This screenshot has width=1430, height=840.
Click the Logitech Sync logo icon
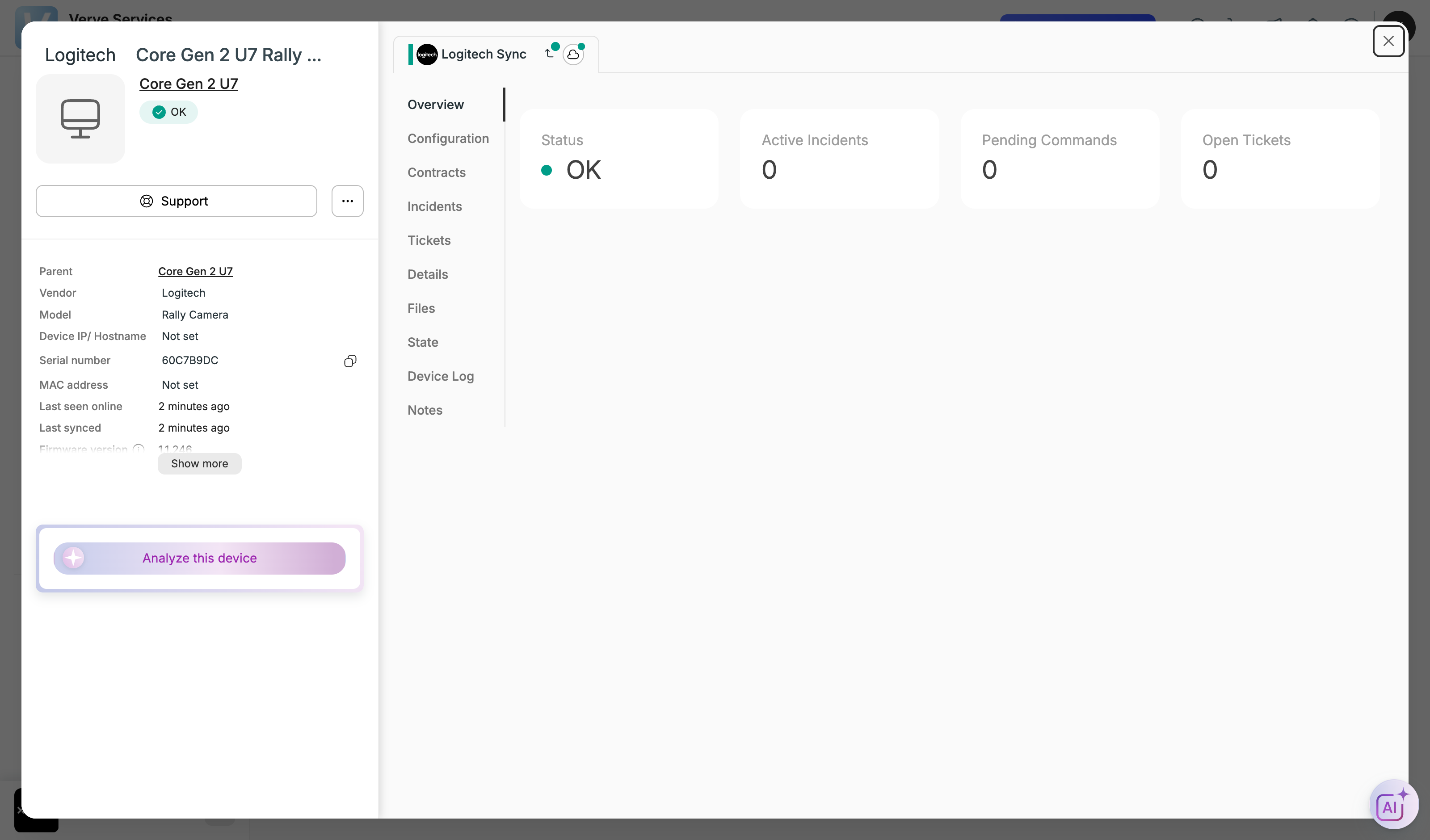click(427, 55)
